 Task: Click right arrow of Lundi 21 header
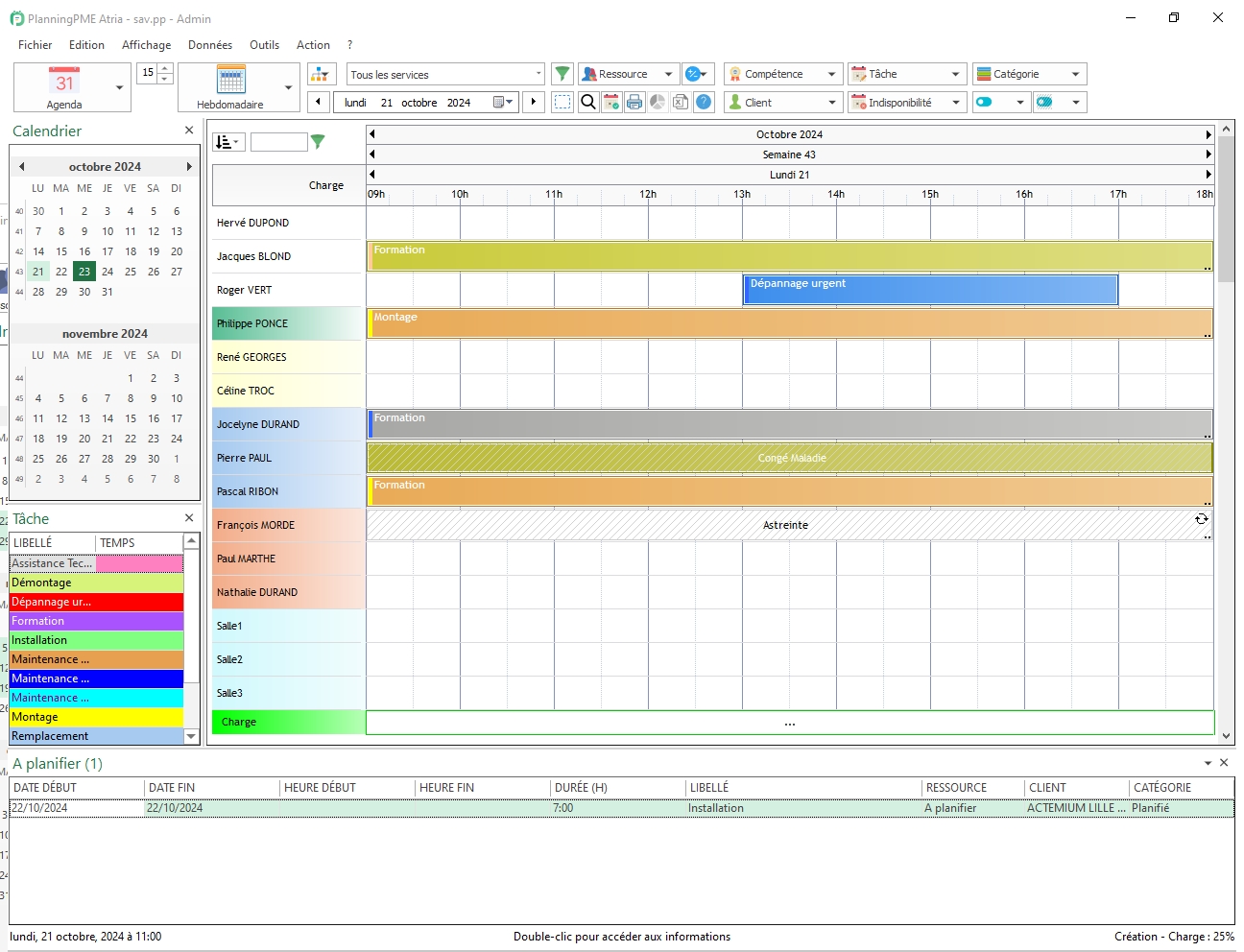1208,175
